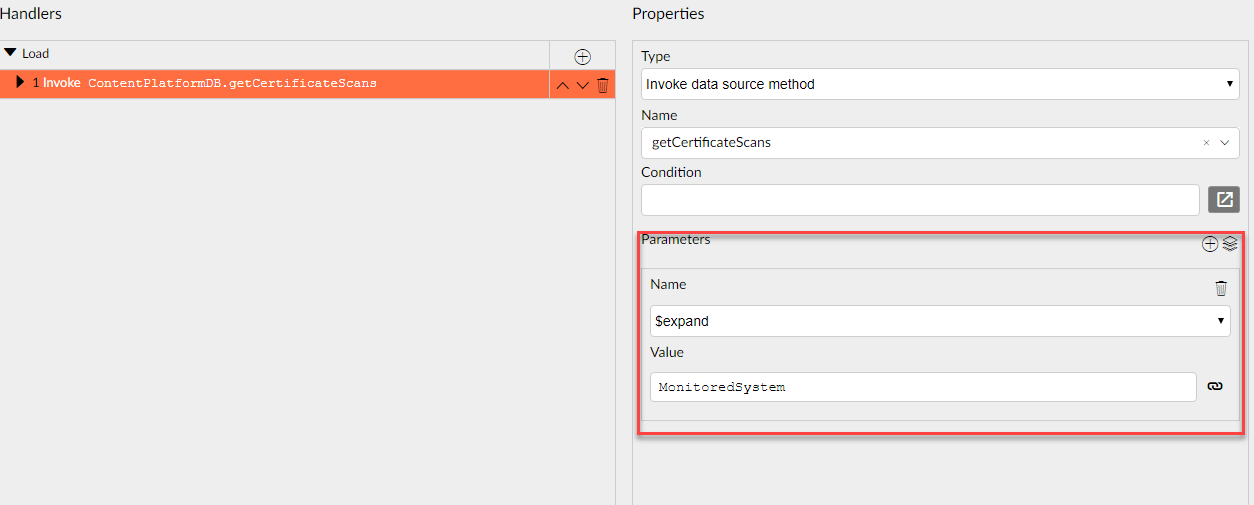This screenshot has height=505, width=1254.
Task: Click the MonitoredSystem value field
Action: [x=923, y=387]
